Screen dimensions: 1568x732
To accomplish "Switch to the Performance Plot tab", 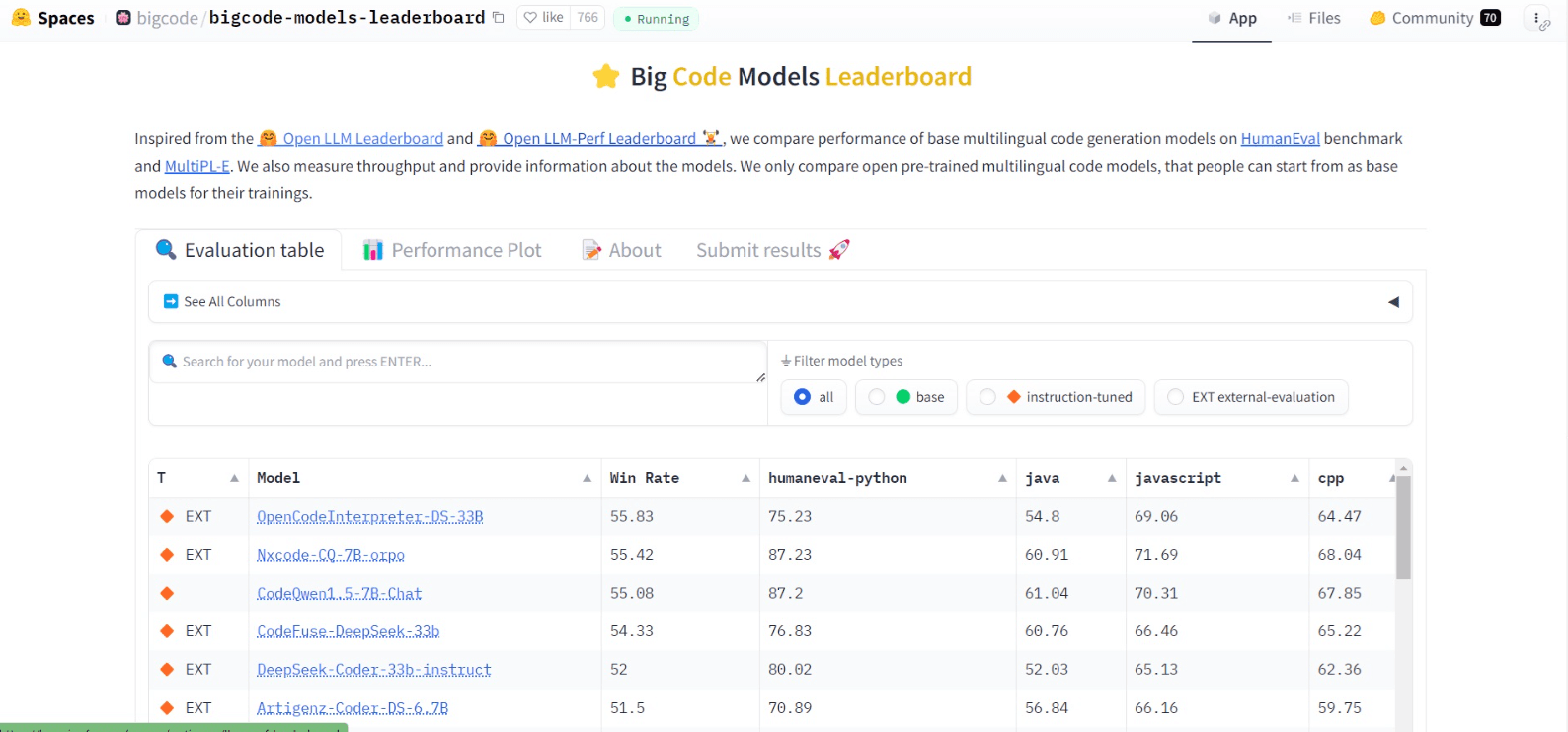I will click(x=452, y=250).
